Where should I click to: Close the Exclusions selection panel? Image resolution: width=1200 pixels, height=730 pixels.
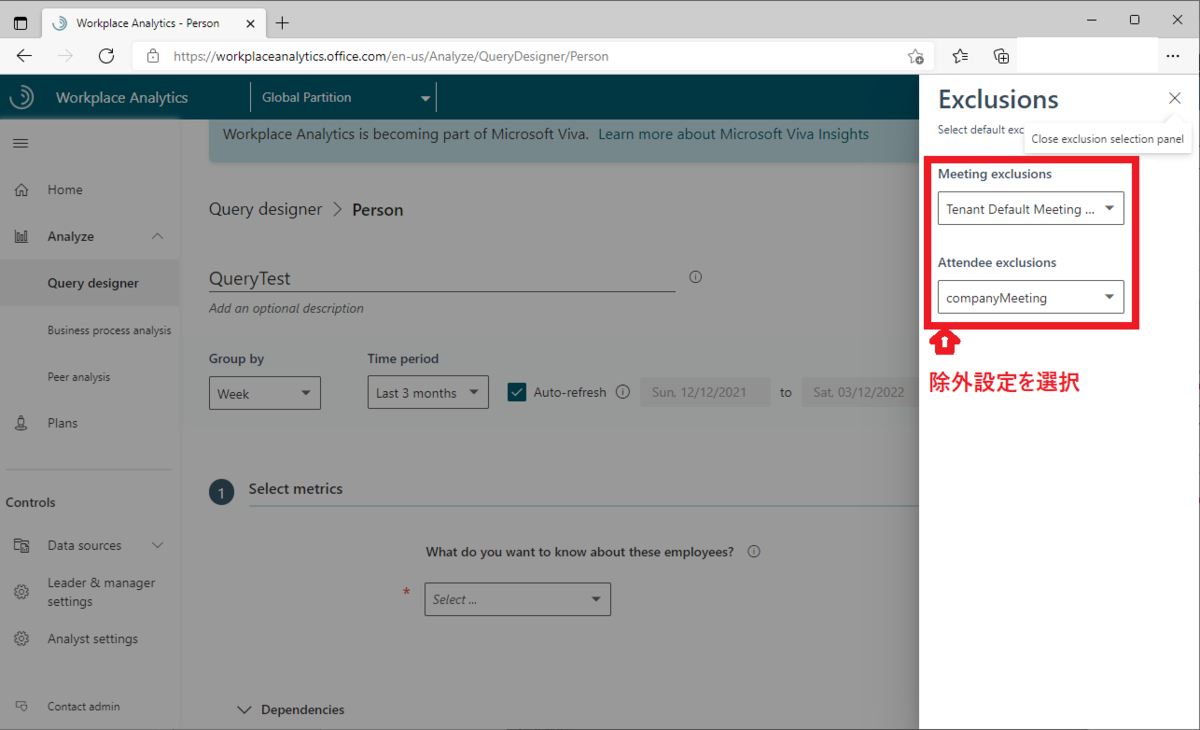(x=1174, y=98)
